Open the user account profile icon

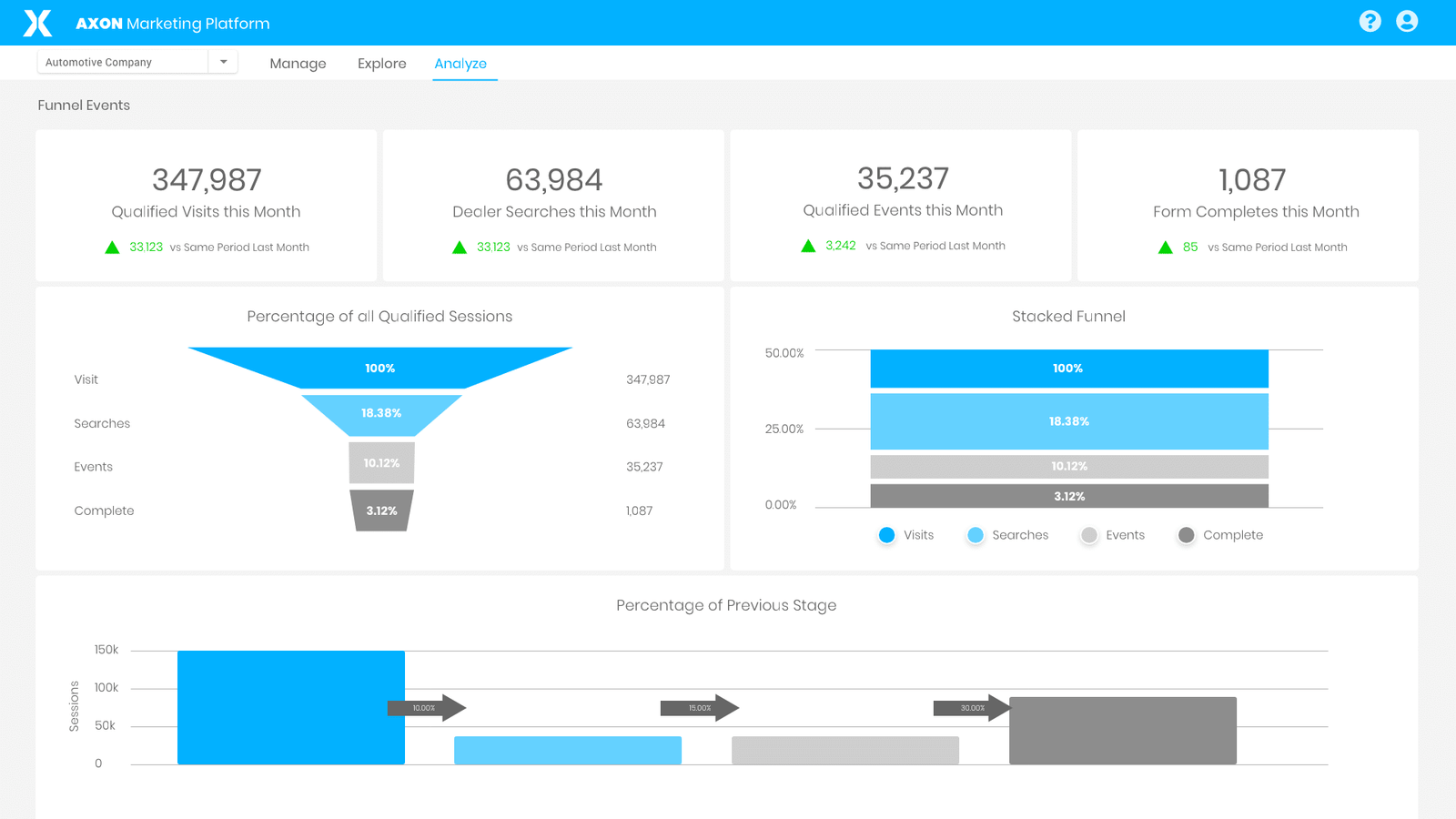(1406, 22)
